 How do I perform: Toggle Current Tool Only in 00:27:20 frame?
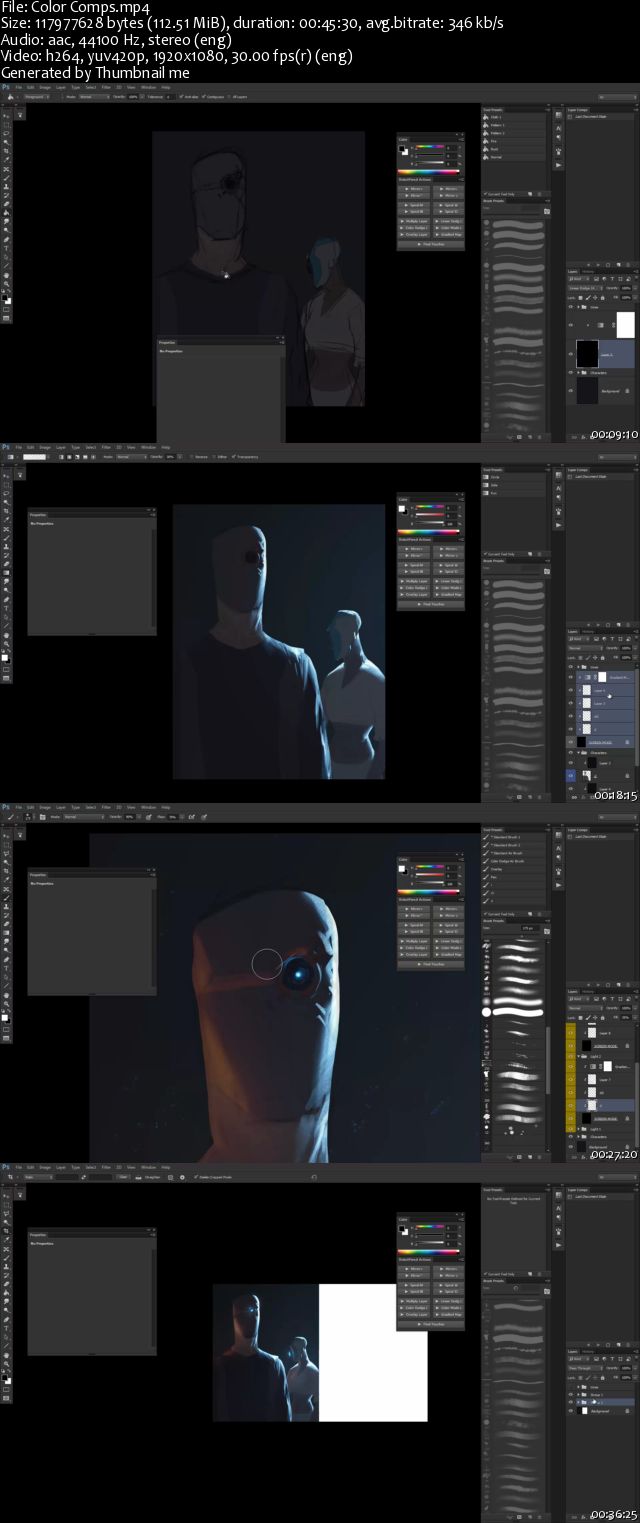click(485, 913)
